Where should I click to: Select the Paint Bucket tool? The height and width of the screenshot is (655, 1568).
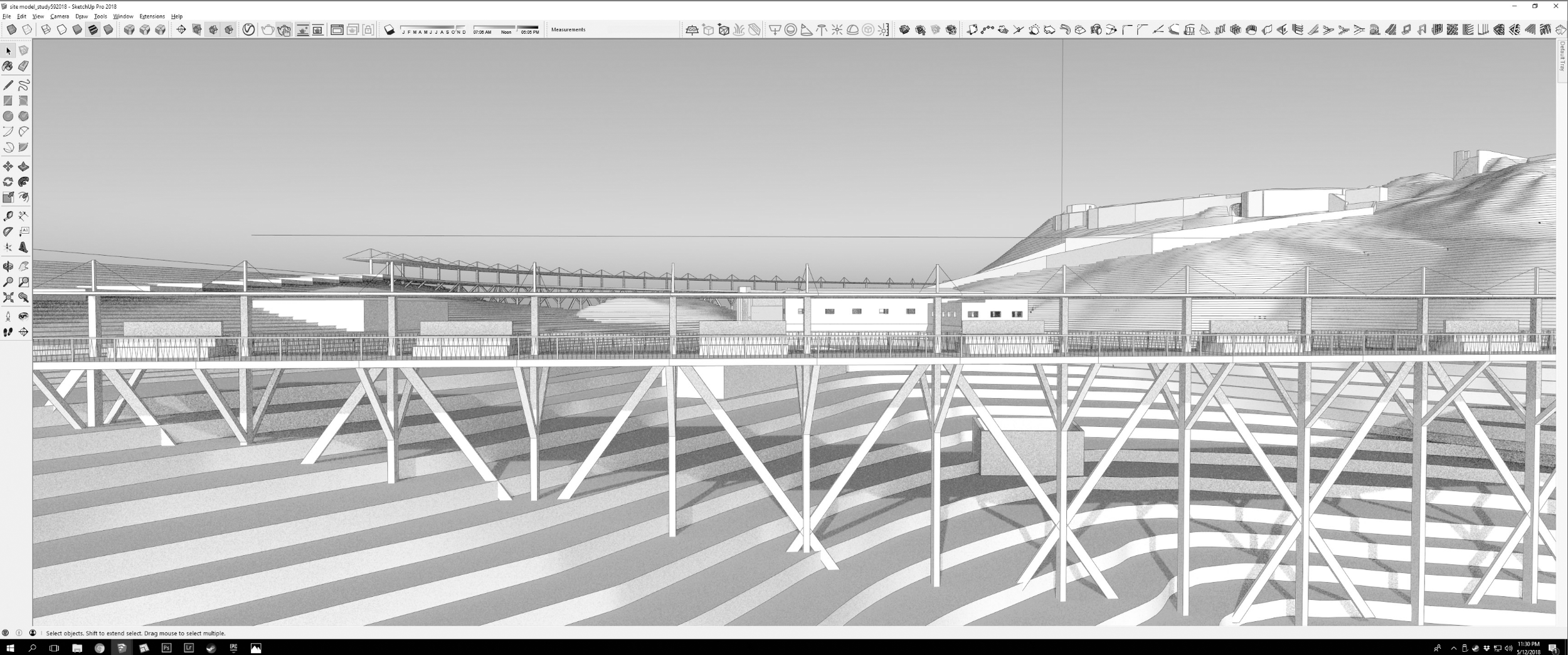(x=8, y=66)
